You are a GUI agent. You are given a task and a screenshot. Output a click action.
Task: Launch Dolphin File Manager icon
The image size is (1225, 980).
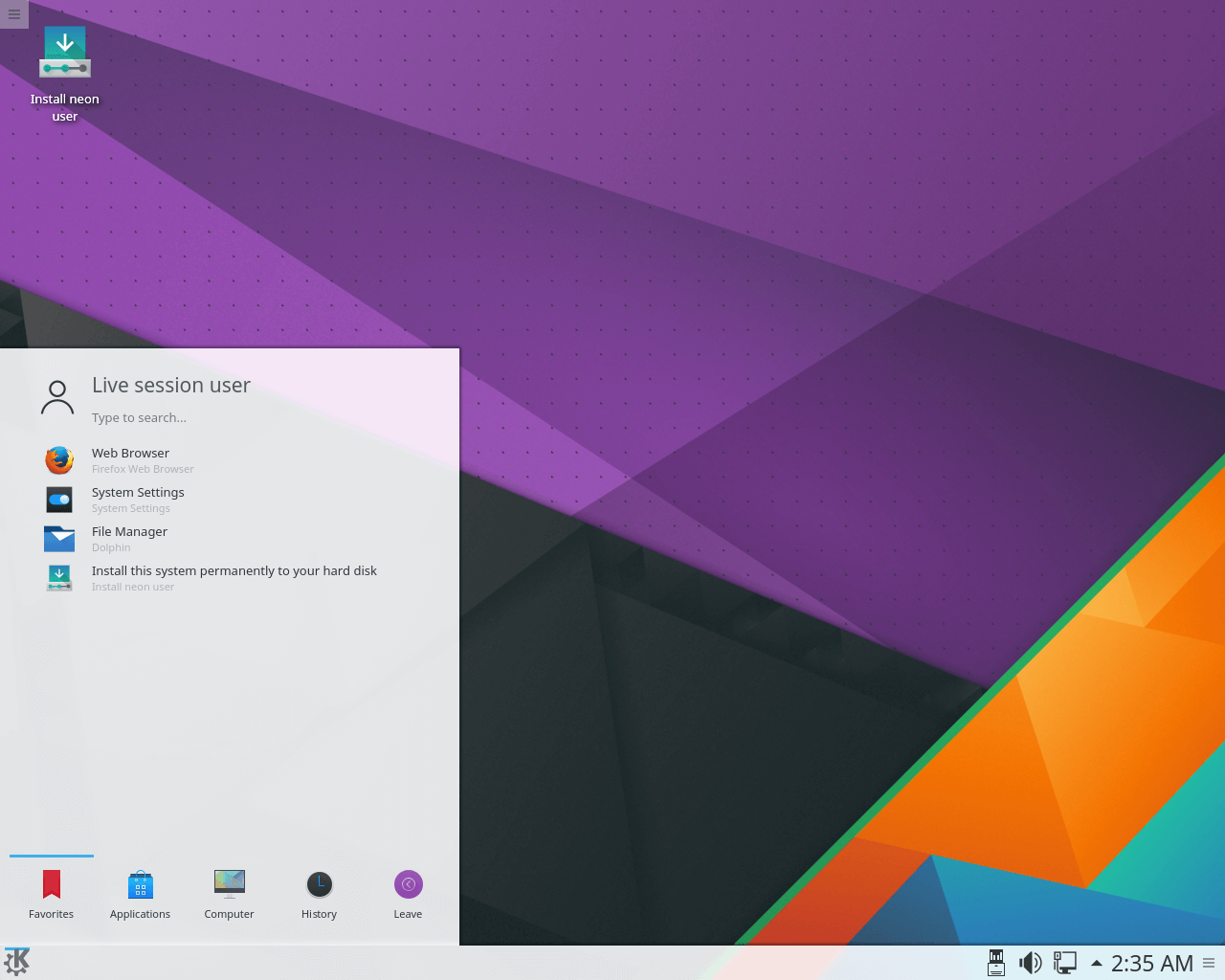(x=59, y=539)
